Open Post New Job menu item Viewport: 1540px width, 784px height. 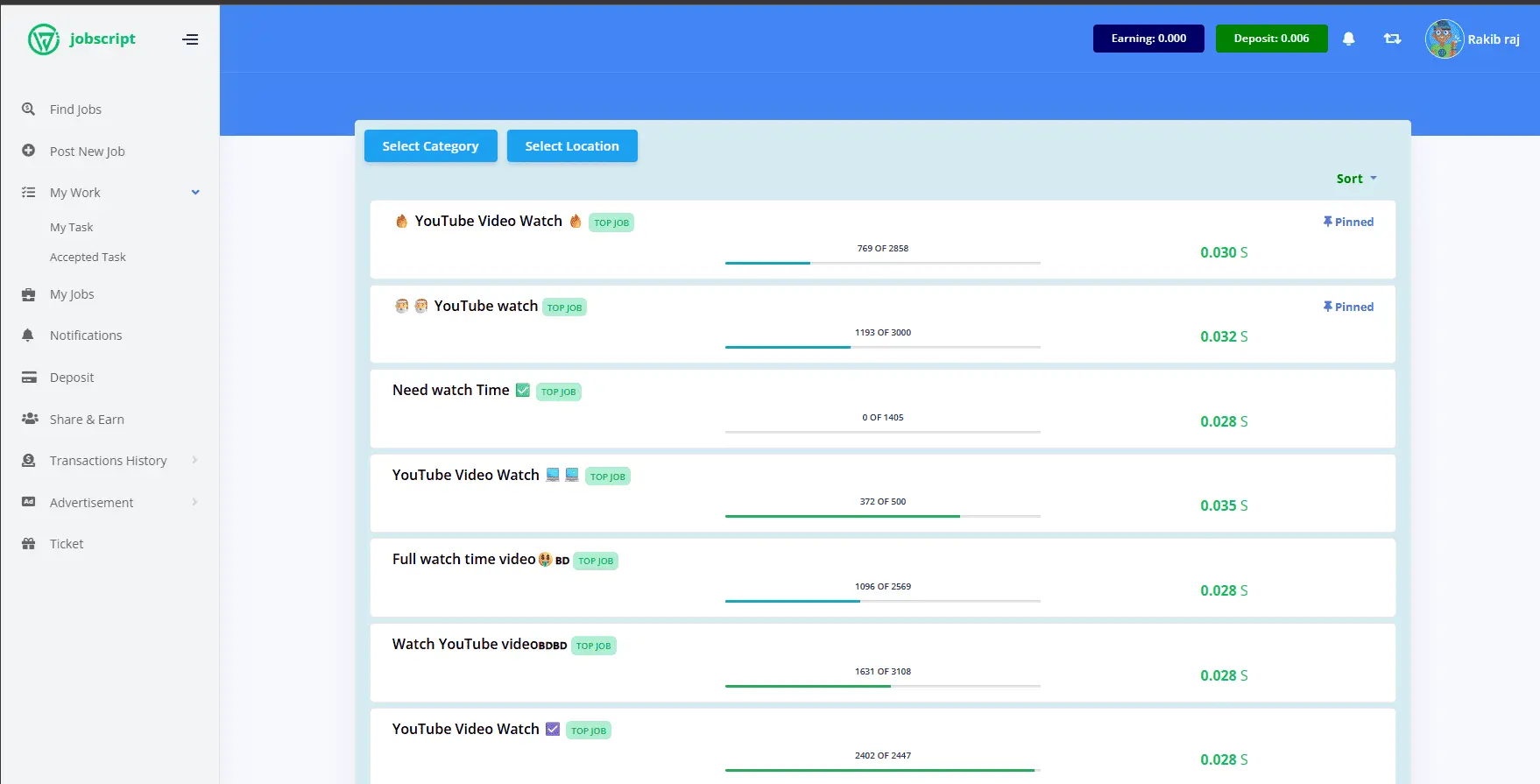pyautogui.click(x=88, y=152)
